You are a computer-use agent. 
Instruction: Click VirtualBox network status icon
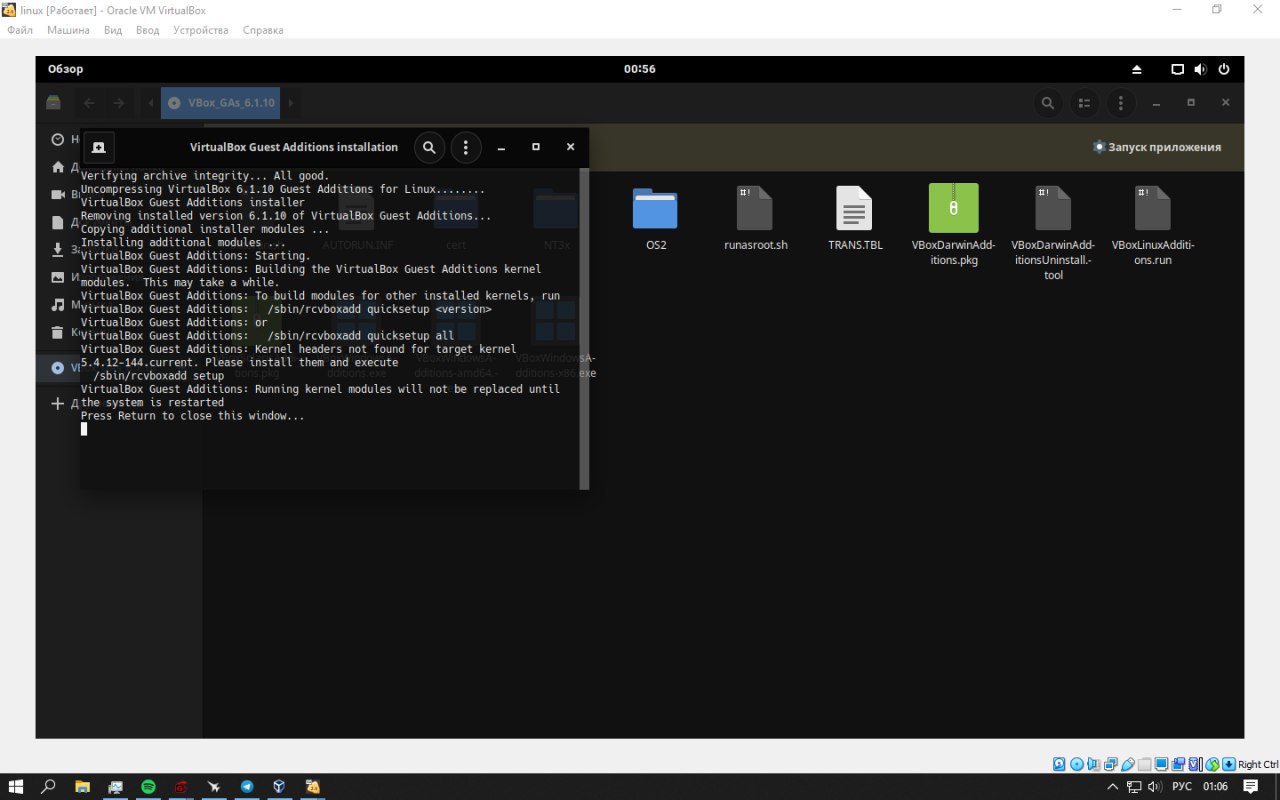pos(1111,764)
